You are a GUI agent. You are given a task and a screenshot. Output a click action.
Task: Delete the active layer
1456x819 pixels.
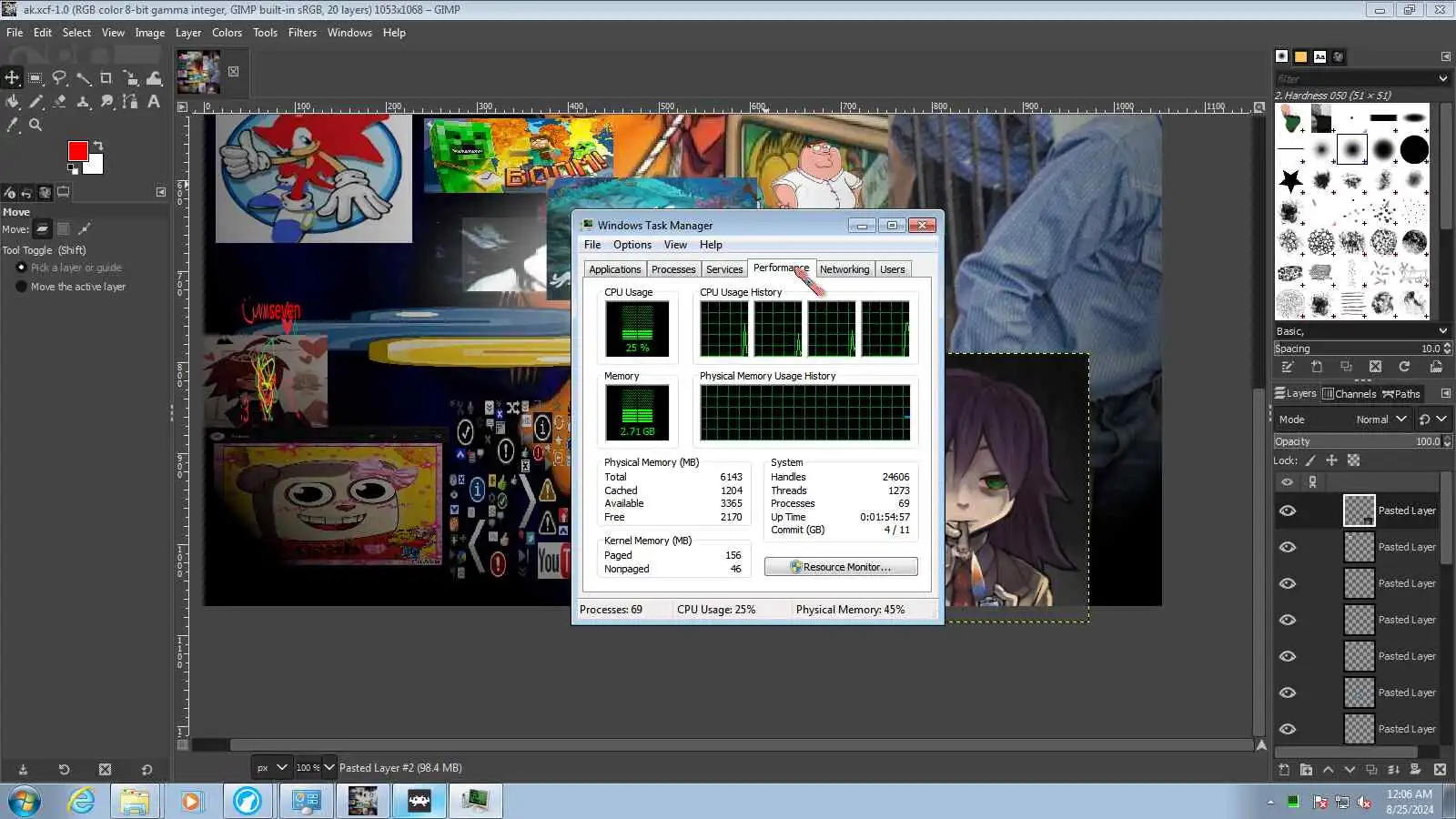pos(1440,770)
